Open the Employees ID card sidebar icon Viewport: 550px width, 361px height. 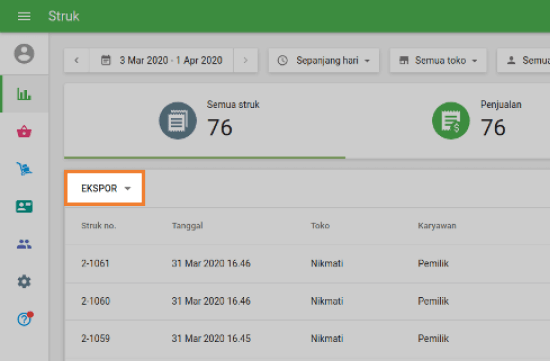pyautogui.click(x=24, y=206)
